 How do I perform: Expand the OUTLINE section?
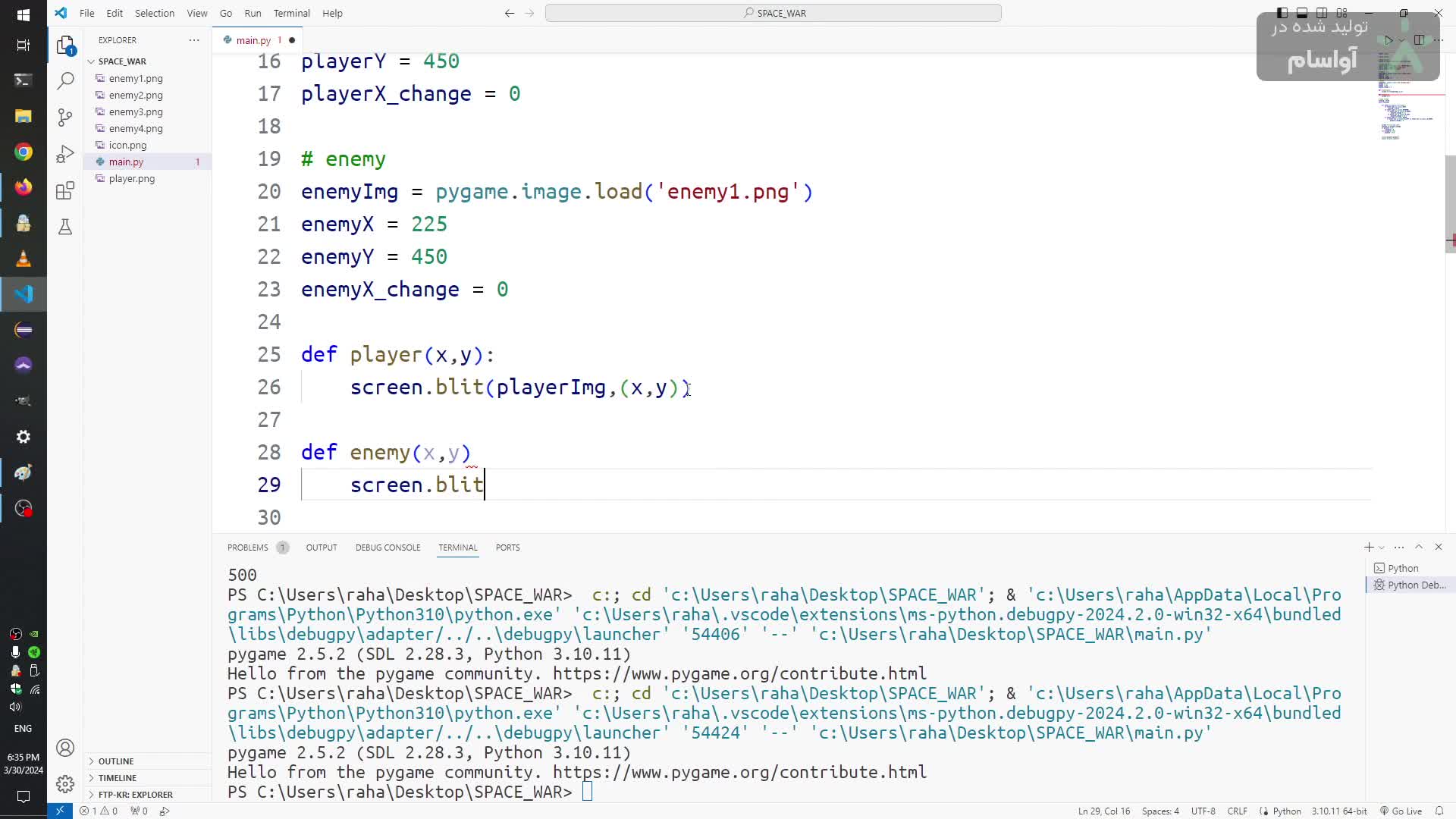pyautogui.click(x=116, y=761)
